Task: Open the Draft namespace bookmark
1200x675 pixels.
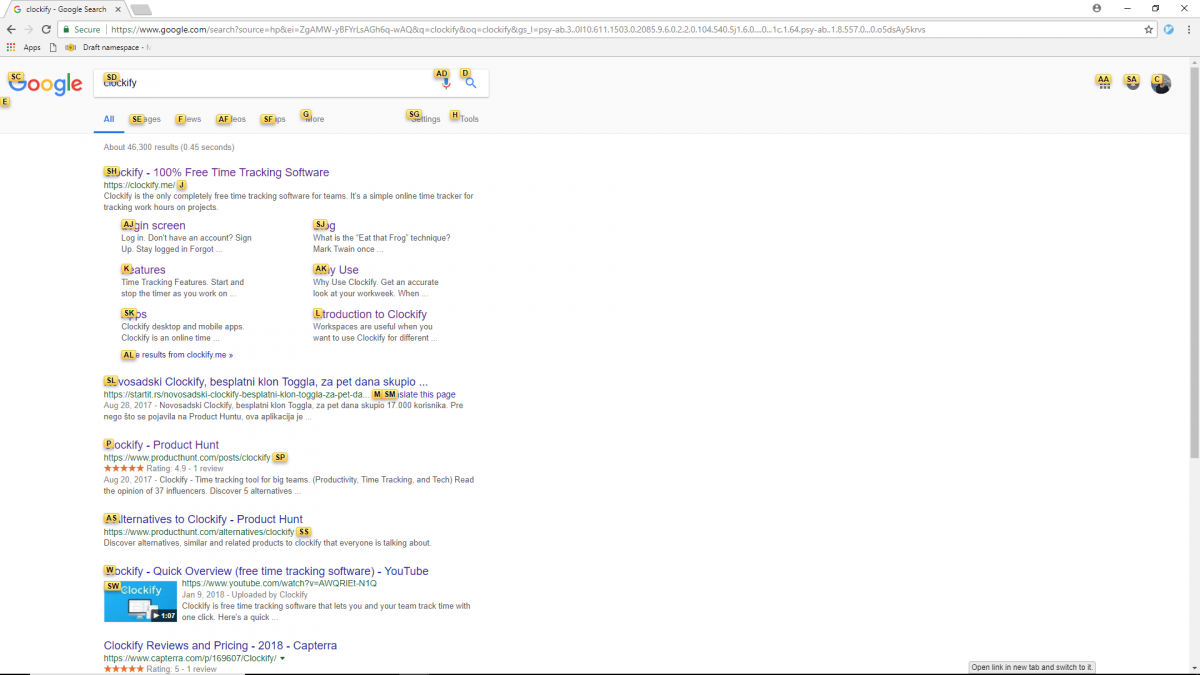Action: click(x=108, y=47)
